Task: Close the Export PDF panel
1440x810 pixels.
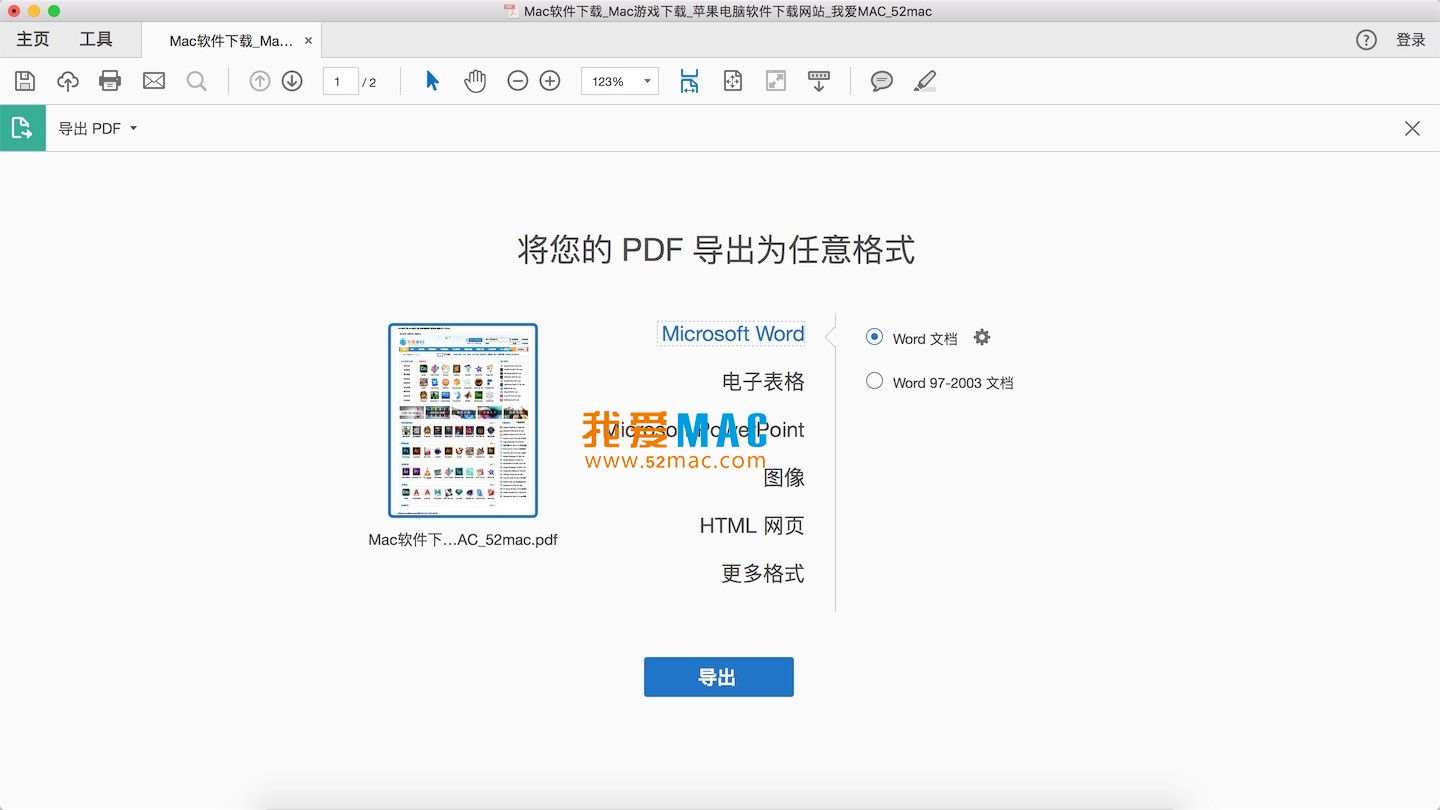Action: coord(1412,128)
